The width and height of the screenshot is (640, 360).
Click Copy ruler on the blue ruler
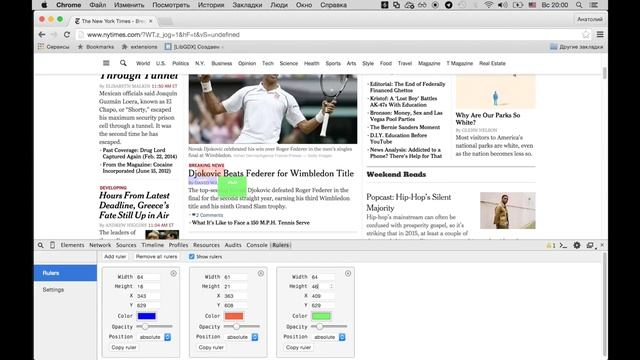(x=124, y=347)
